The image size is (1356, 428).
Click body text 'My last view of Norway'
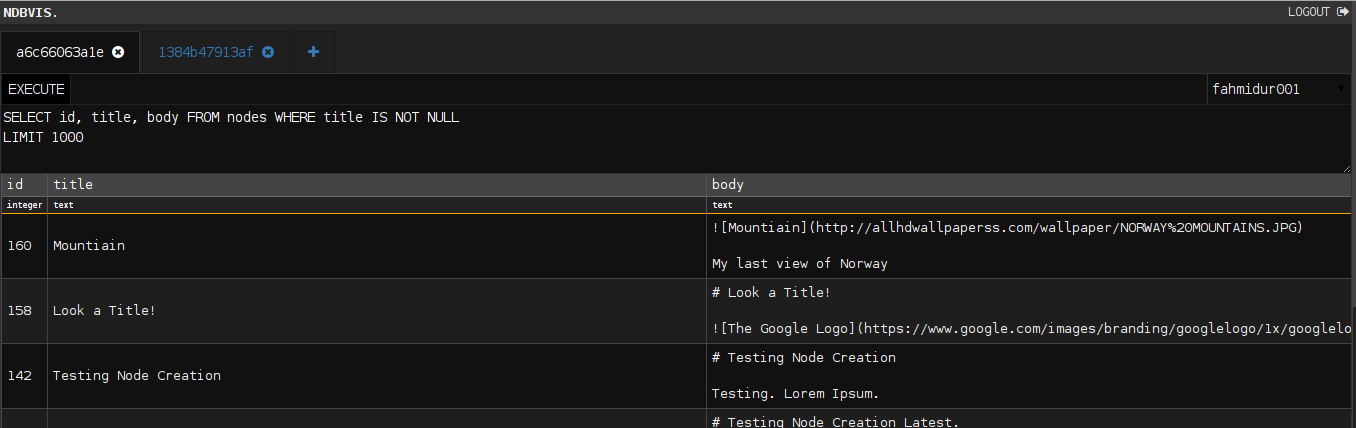pos(800,264)
